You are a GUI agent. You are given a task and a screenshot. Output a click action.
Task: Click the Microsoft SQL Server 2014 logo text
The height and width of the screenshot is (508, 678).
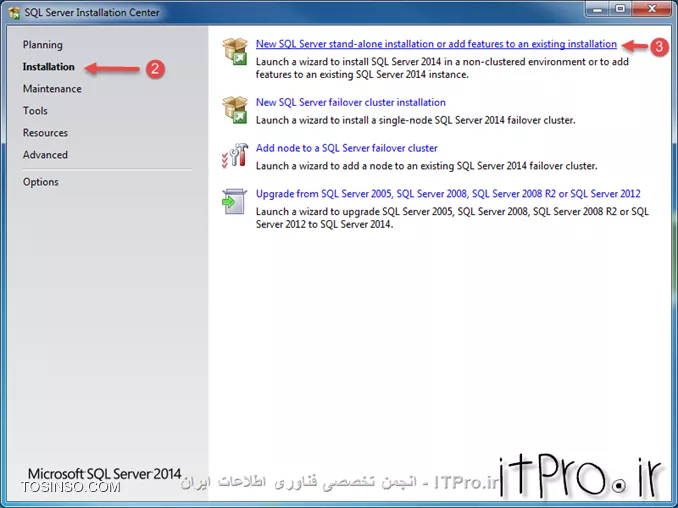[104, 474]
